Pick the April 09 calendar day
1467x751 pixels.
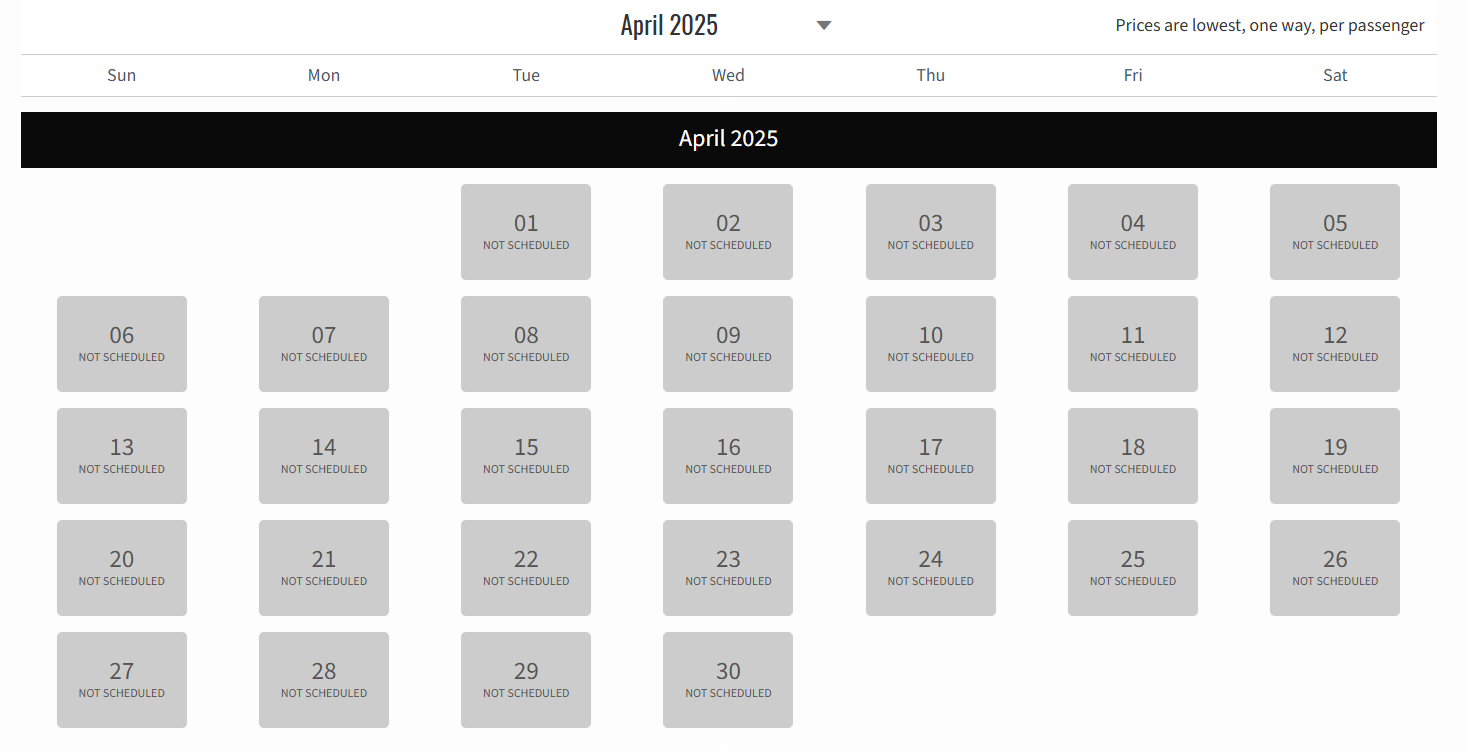pyautogui.click(x=728, y=344)
